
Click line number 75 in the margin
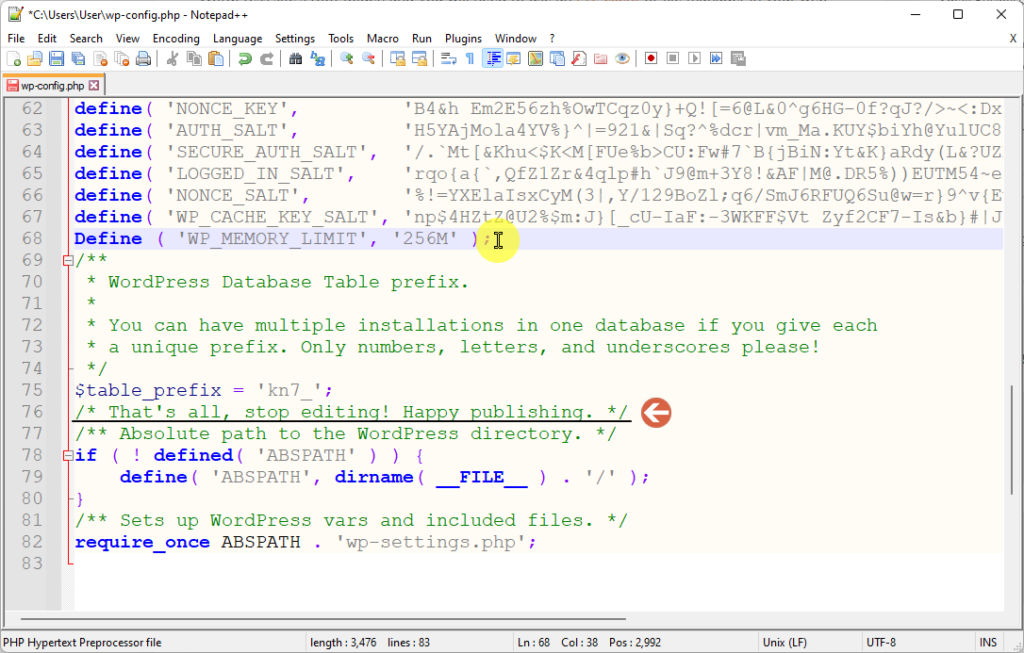click(32, 390)
